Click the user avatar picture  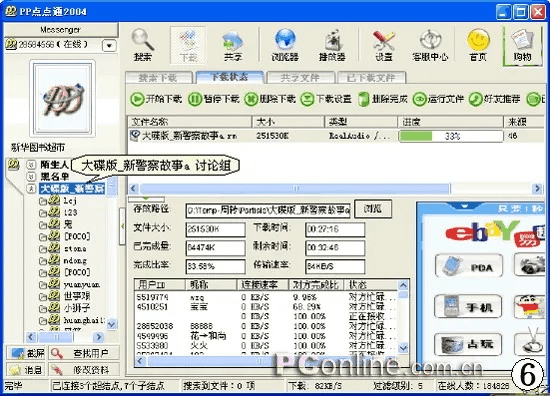pos(62,99)
